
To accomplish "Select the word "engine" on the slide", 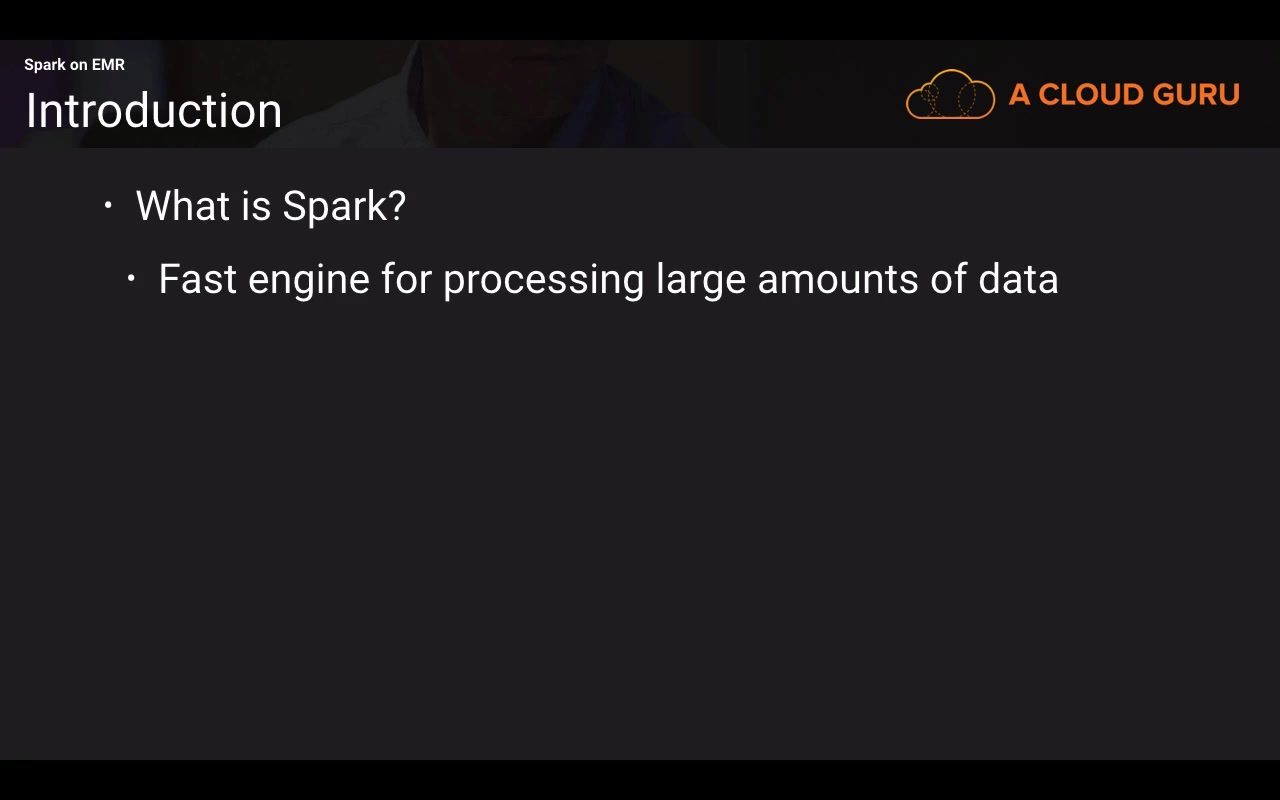I will 308,281.
